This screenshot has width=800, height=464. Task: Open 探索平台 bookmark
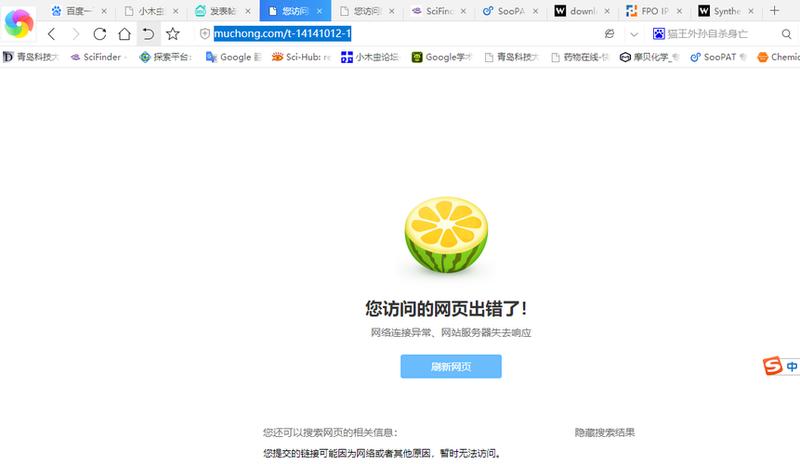[166, 57]
